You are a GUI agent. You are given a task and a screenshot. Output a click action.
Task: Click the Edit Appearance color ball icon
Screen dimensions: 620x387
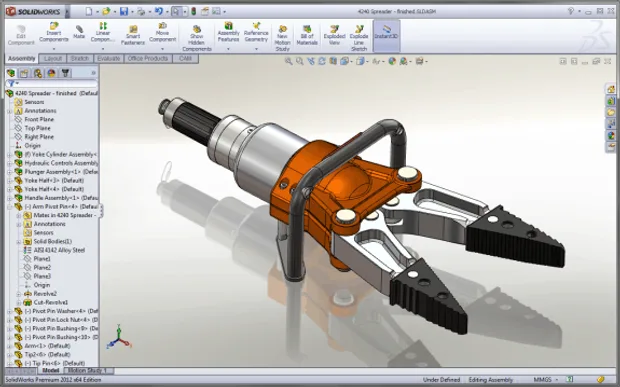[x=392, y=61]
